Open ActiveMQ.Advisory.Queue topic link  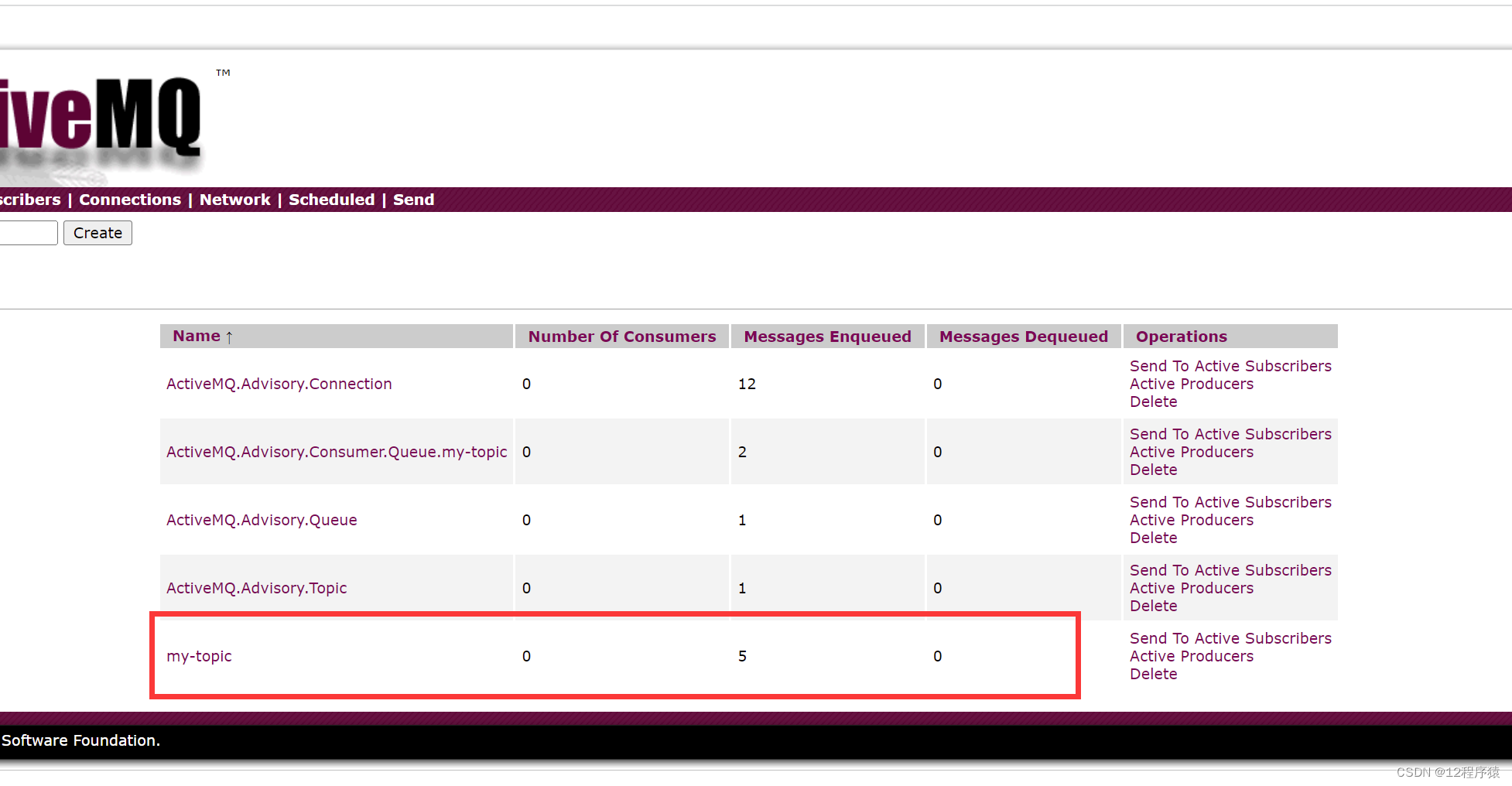[262, 520]
